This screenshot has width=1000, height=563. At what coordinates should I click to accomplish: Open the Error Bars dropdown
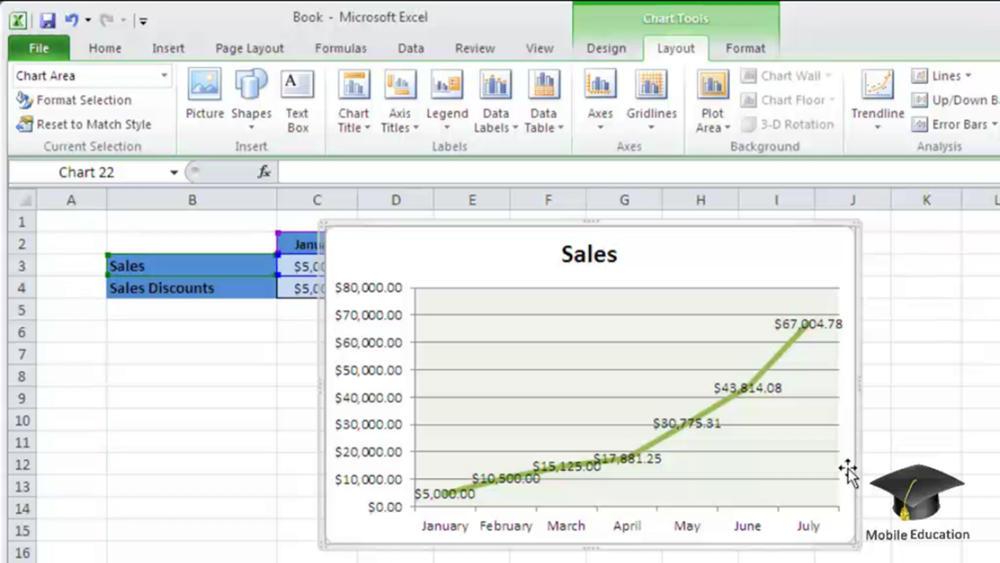[x=953, y=124]
